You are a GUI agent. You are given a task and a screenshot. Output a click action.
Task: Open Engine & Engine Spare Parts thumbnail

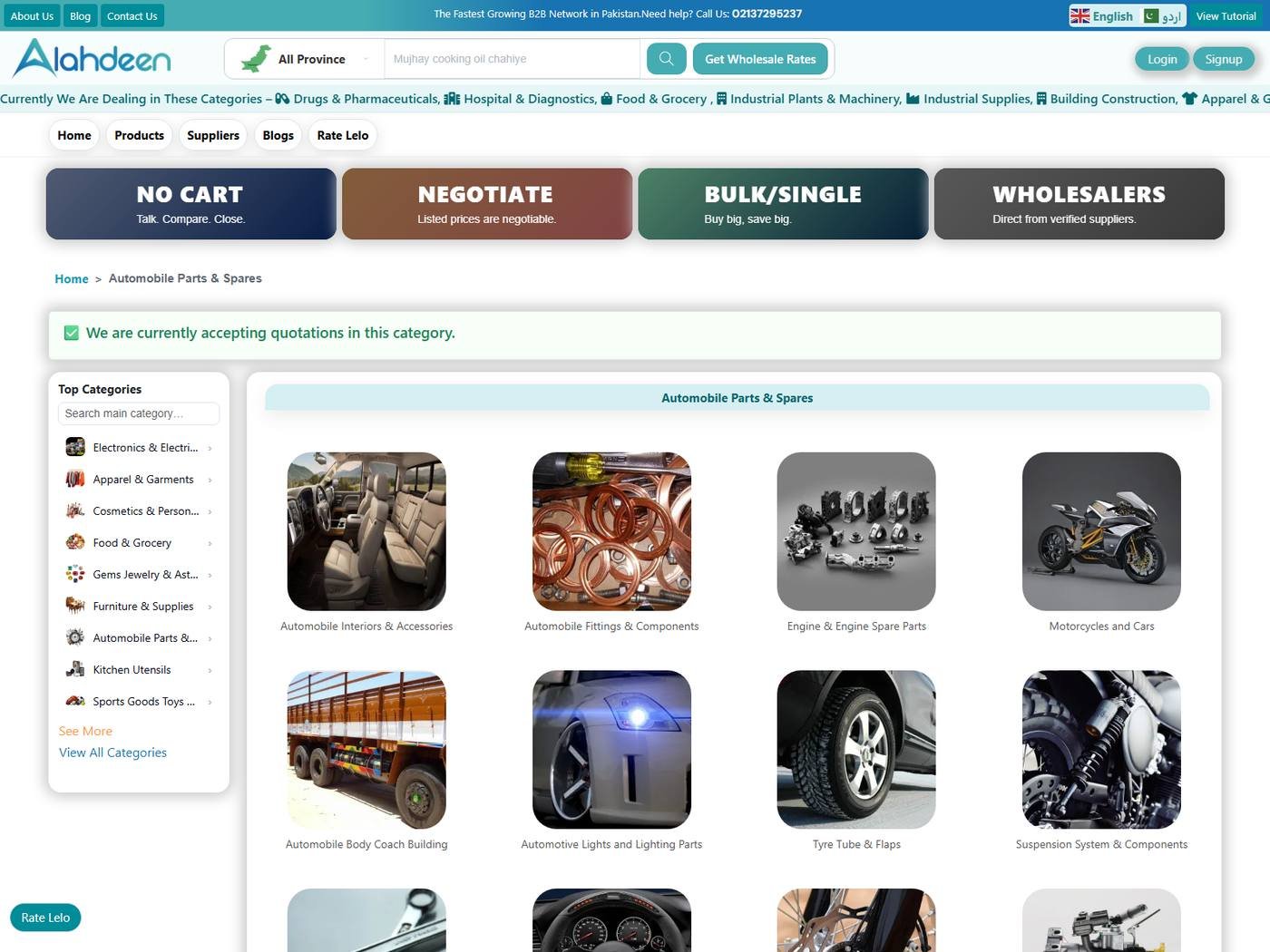click(x=856, y=531)
